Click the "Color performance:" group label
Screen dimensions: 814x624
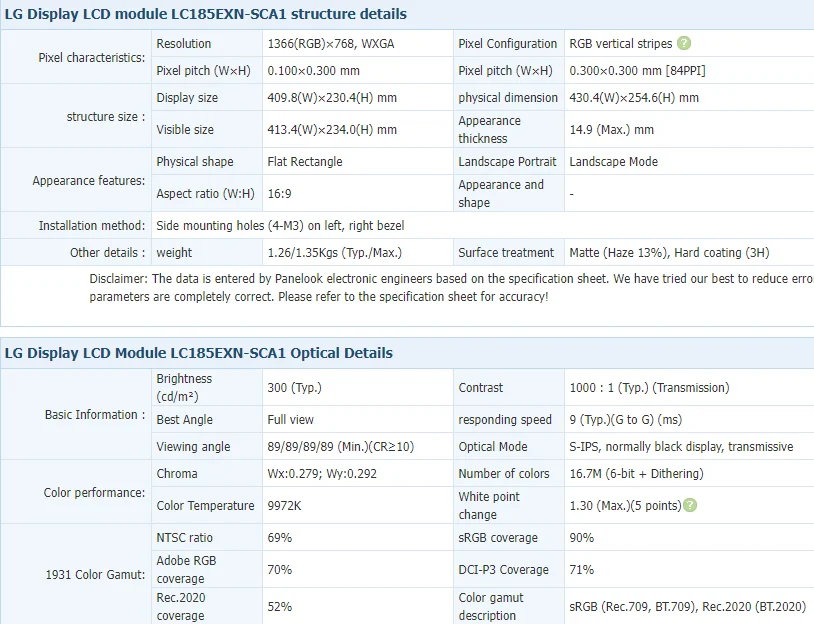coord(94,493)
